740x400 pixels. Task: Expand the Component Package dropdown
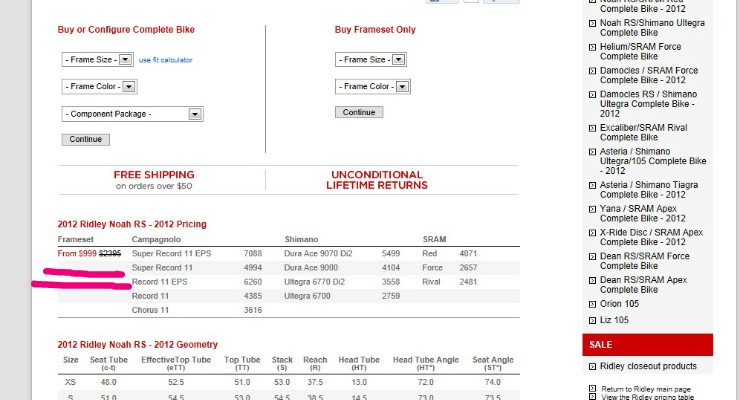tap(132, 114)
